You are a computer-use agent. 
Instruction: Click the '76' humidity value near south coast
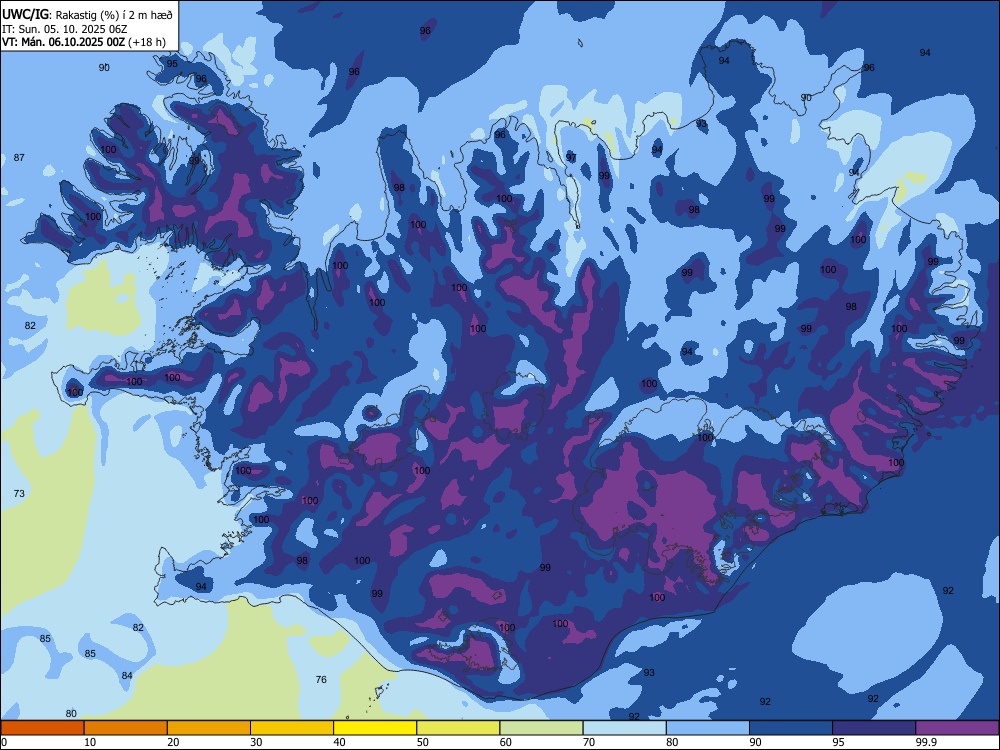(x=321, y=679)
